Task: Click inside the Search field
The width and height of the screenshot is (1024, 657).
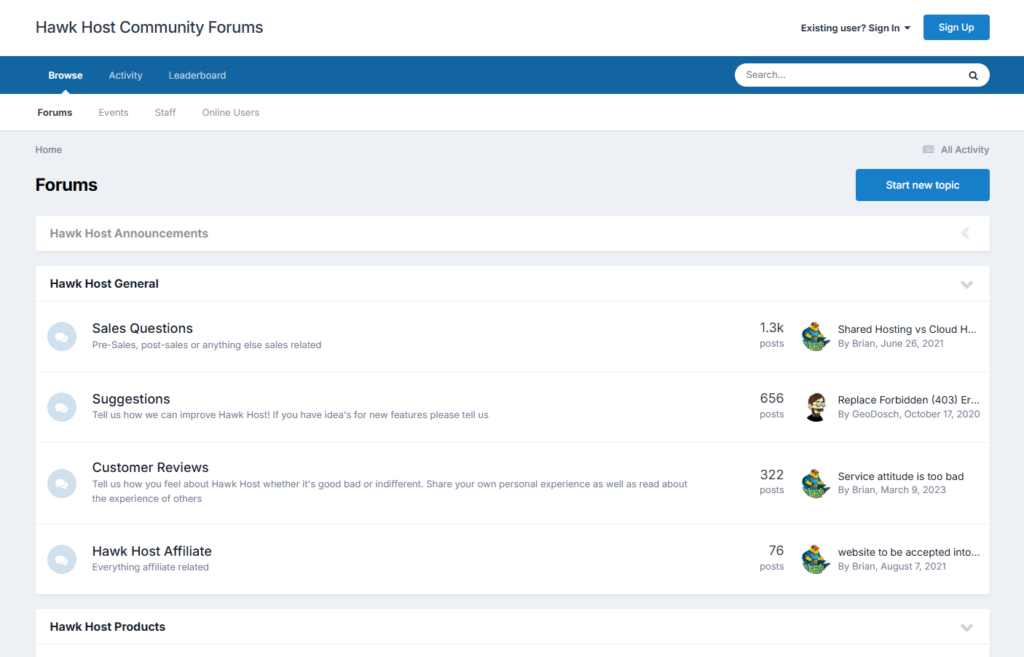Action: coord(850,75)
